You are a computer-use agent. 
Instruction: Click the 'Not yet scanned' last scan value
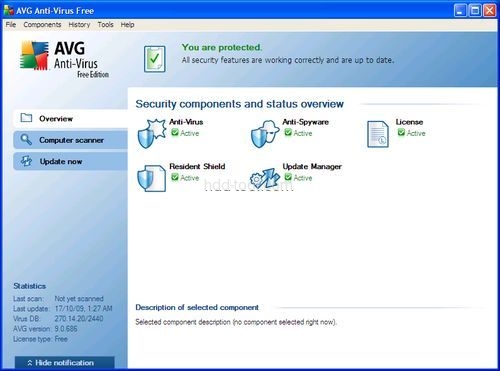(79, 299)
